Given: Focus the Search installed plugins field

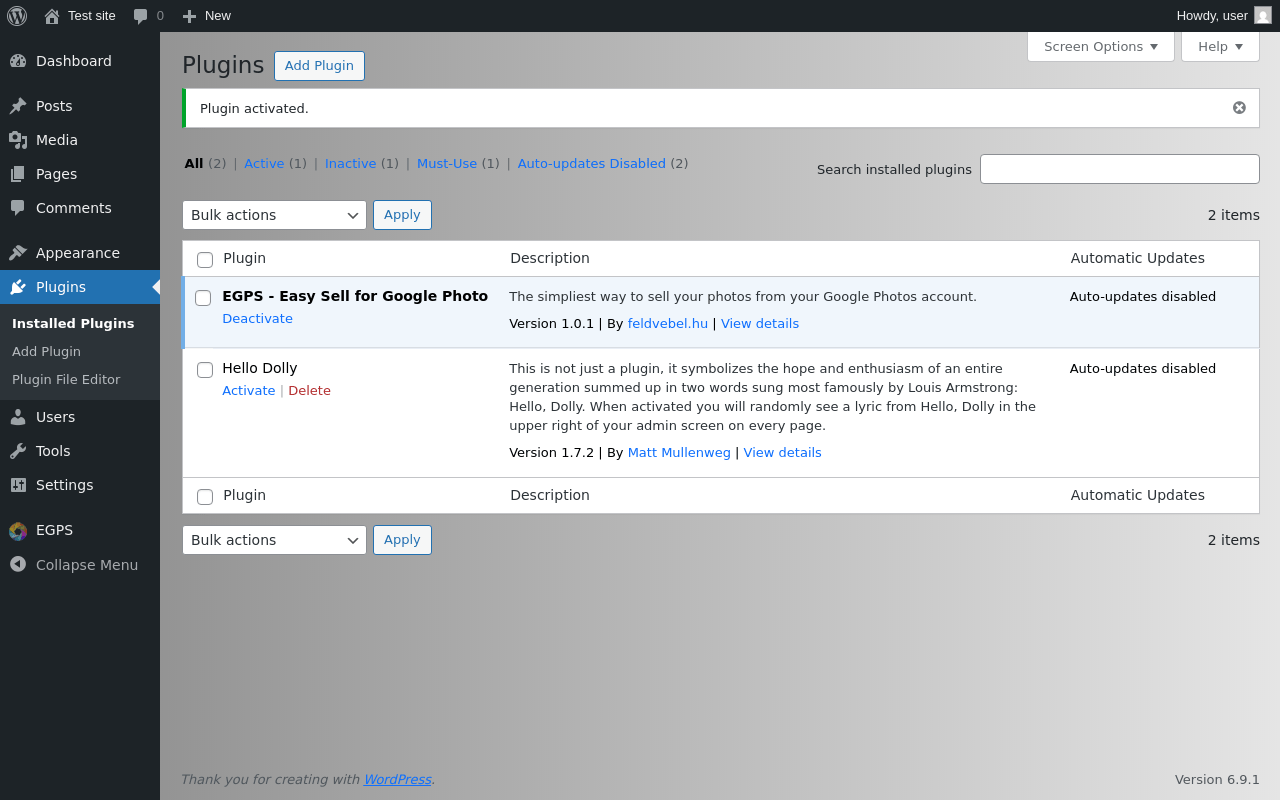Looking at the screenshot, I should click(1120, 169).
